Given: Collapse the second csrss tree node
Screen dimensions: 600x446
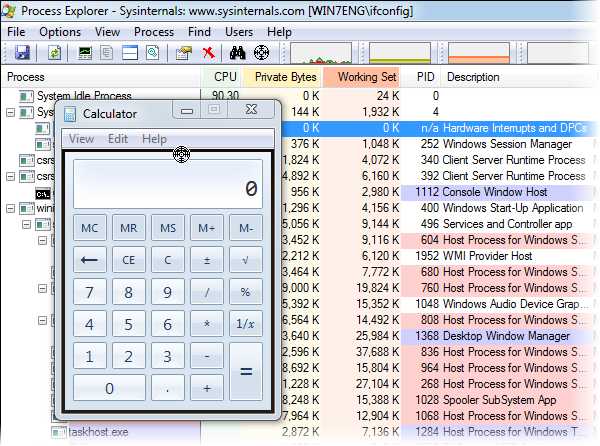Looking at the screenshot, I should (11, 176).
